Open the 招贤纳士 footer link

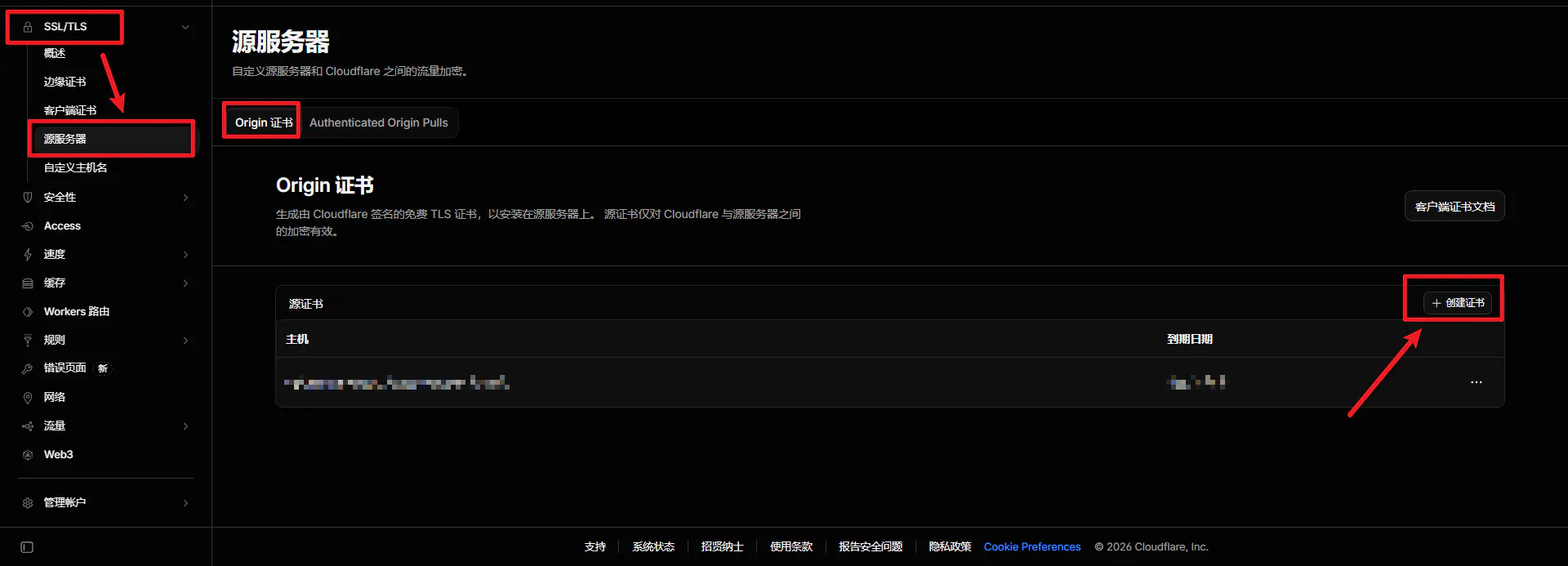pyautogui.click(x=722, y=547)
